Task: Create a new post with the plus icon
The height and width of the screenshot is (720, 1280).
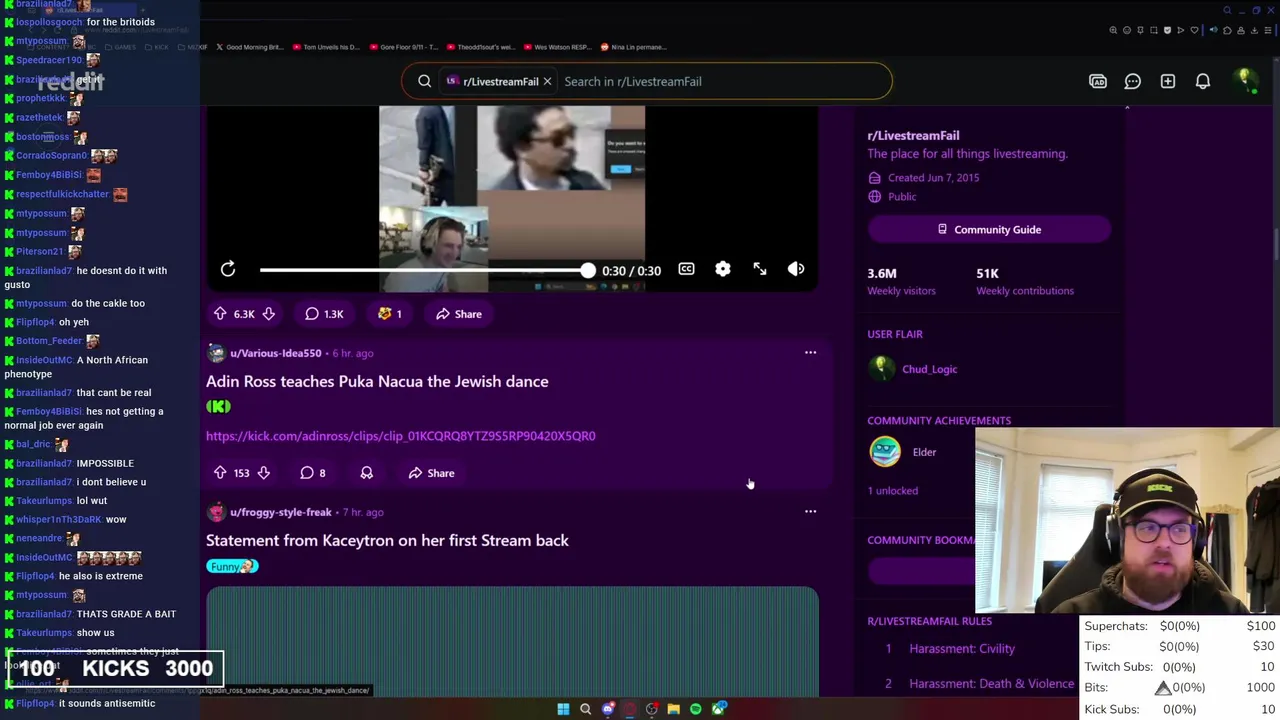Action: [x=1168, y=81]
